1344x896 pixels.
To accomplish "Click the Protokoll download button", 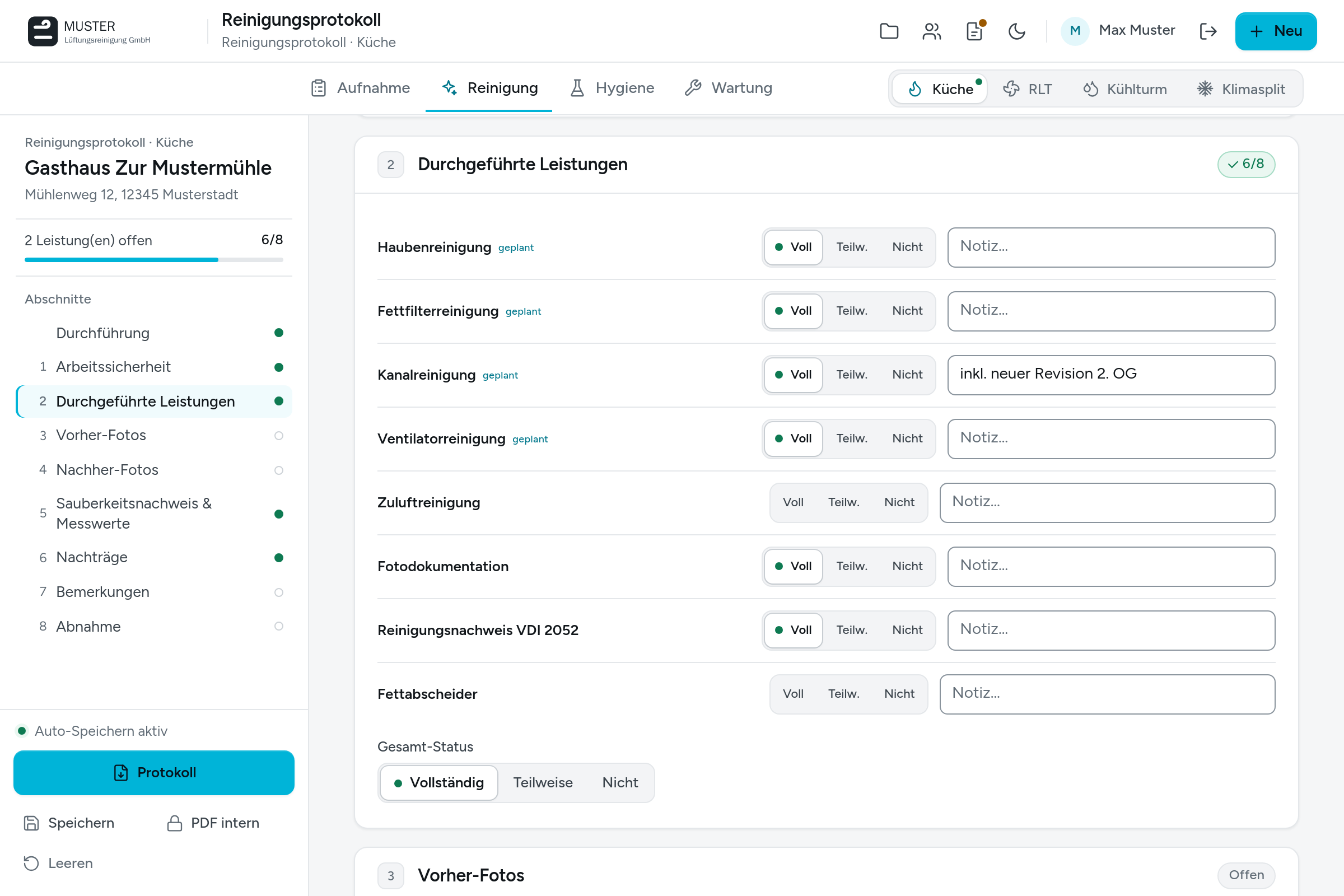I will pyautogui.click(x=153, y=773).
